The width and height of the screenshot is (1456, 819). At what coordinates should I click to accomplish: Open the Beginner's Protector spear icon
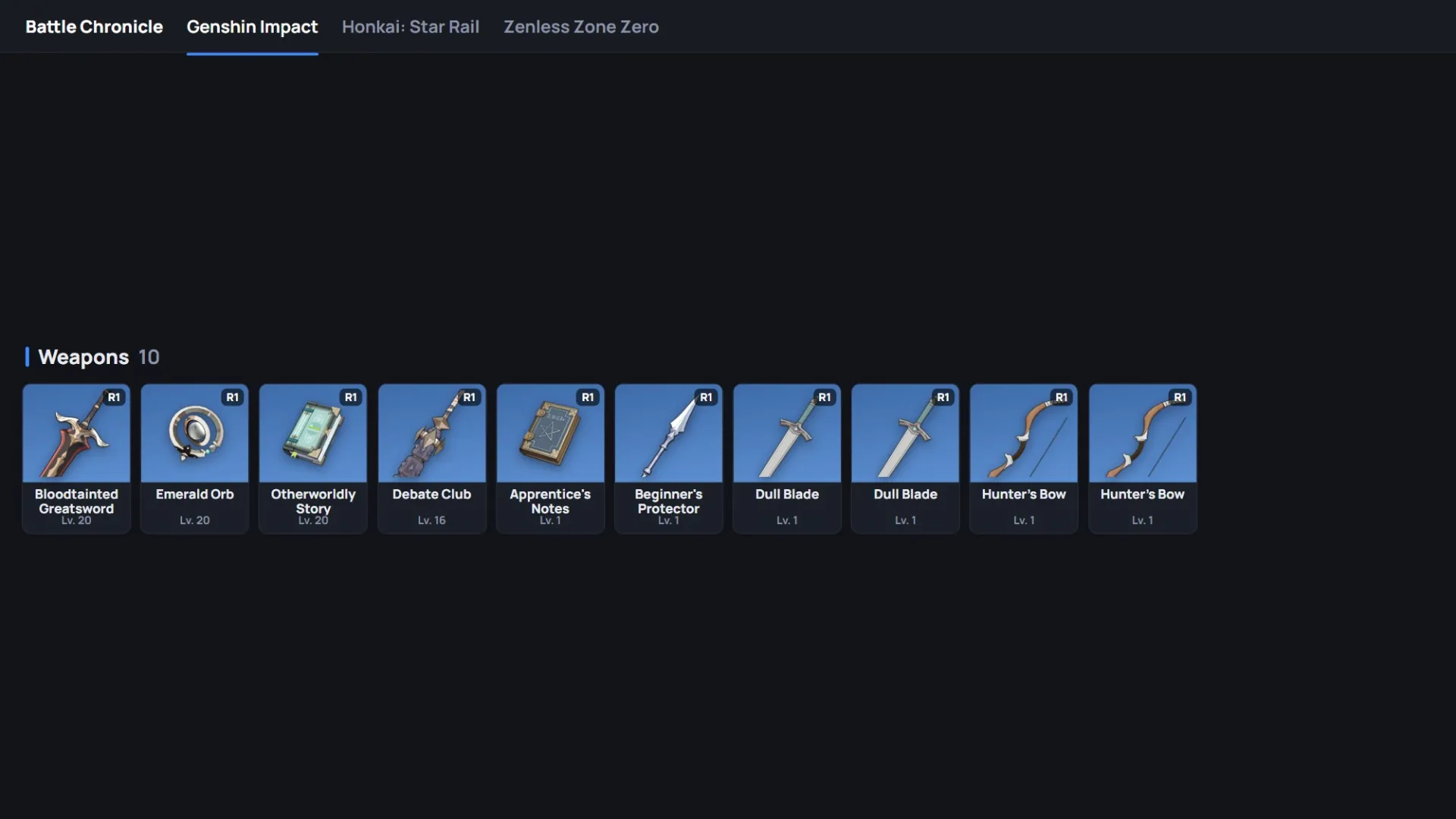(x=669, y=433)
